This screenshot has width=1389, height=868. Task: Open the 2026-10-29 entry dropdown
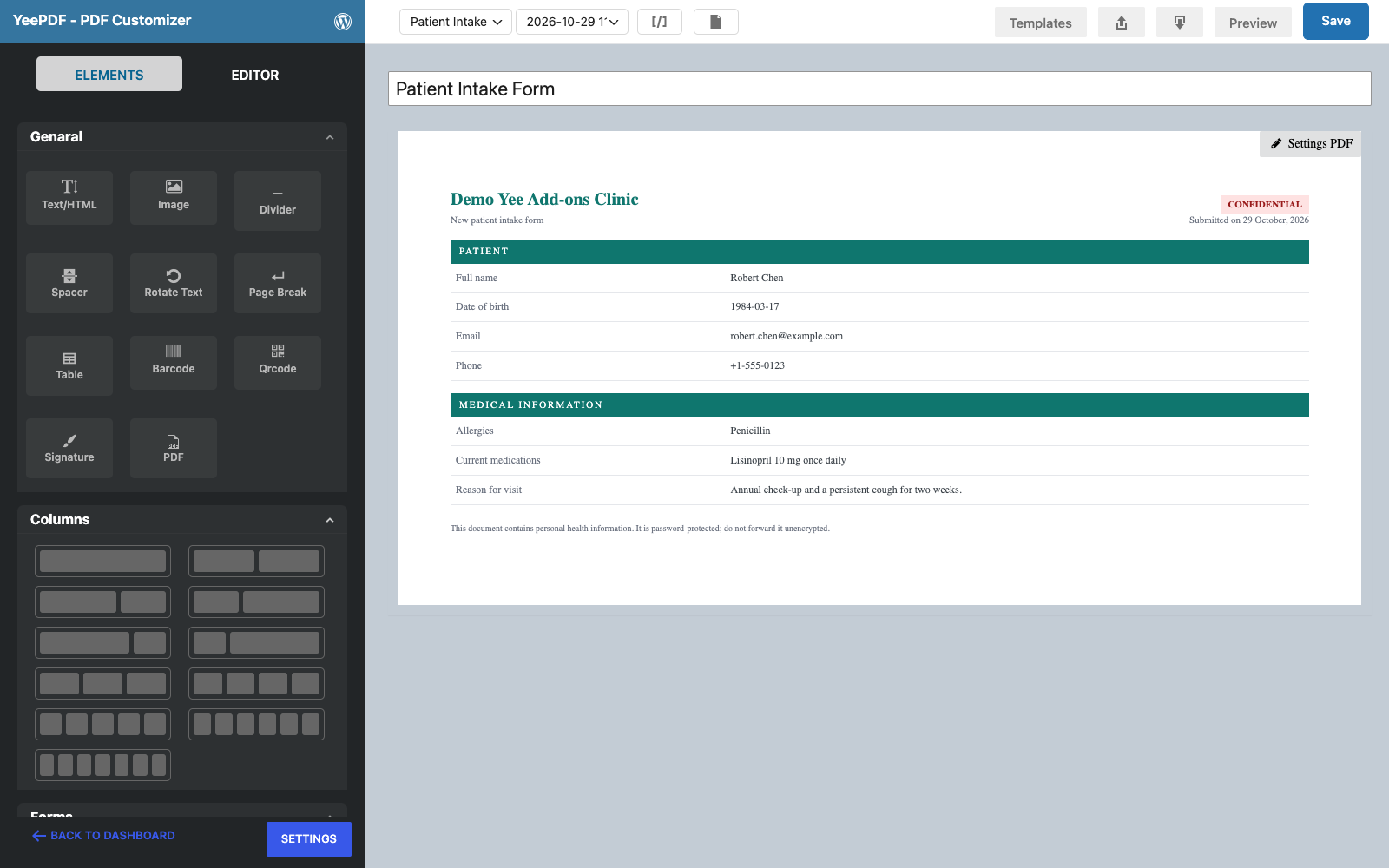pos(572,22)
